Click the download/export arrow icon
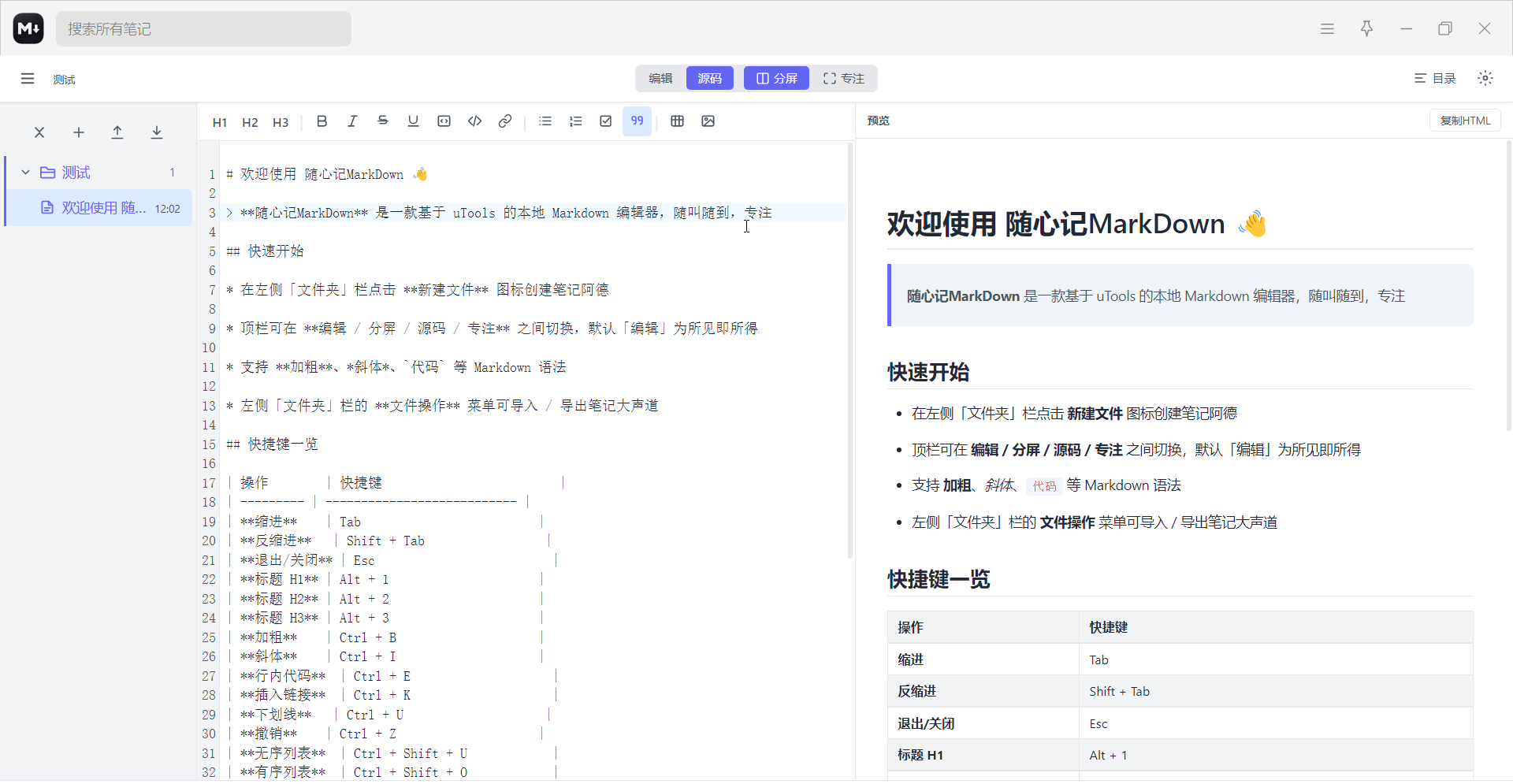Screen dimensions: 1513x784 point(157,132)
